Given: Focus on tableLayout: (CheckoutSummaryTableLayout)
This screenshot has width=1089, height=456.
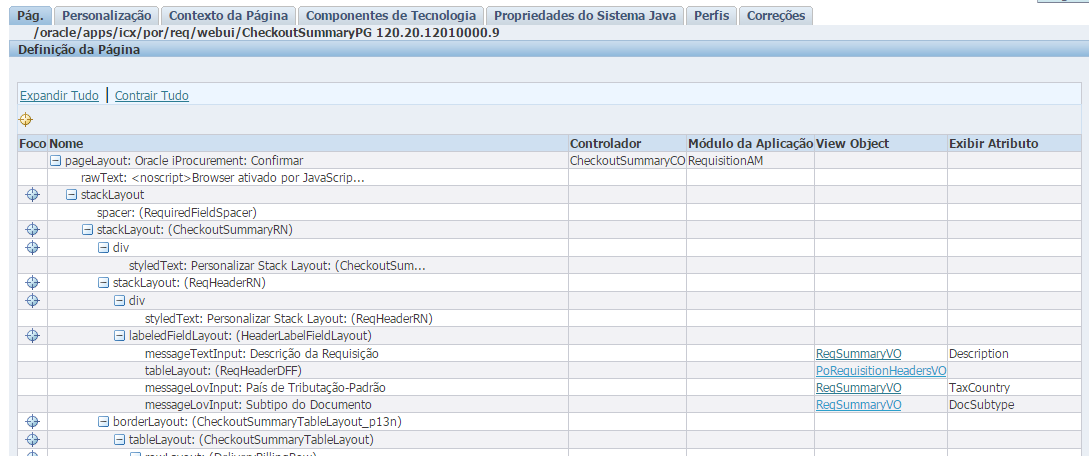Looking at the screenshot, I should (x=32, y=440).
